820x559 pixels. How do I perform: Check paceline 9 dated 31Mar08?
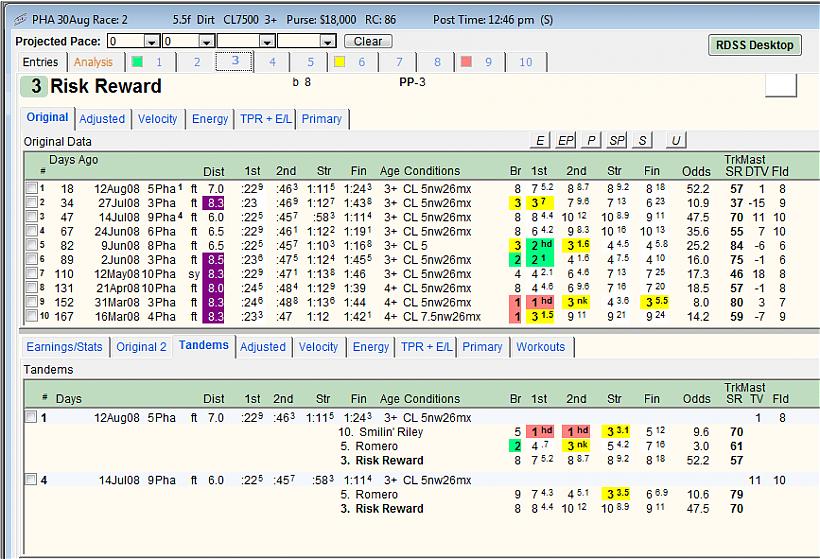pos(32,301)
